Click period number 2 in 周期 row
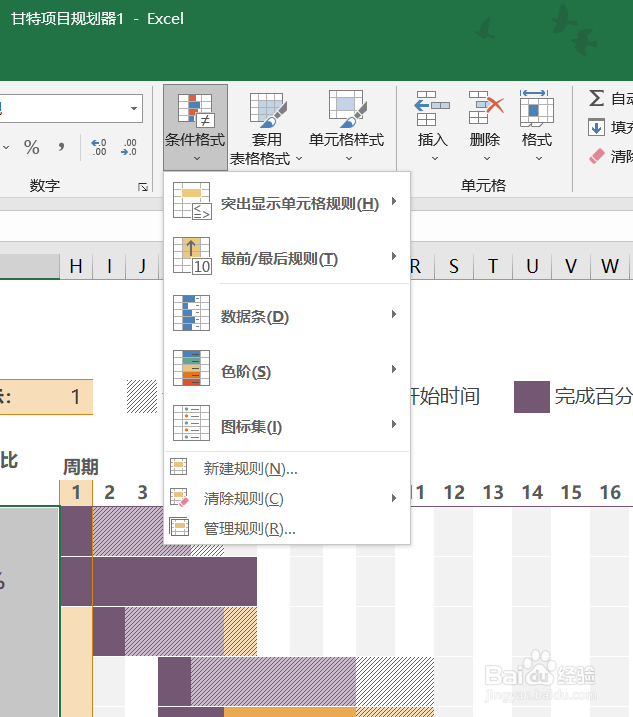The image size is (633, 717). (109, 493)
